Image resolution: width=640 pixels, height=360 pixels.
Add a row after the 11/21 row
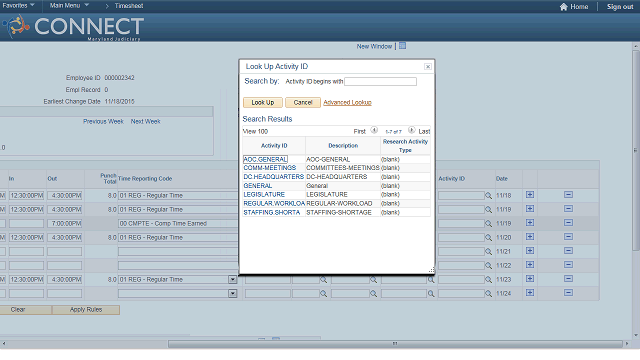[x=530, y=251]
